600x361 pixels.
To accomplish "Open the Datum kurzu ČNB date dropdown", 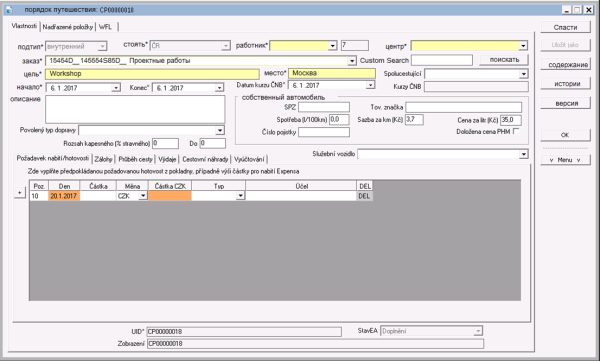I will [x=370, y=85].
